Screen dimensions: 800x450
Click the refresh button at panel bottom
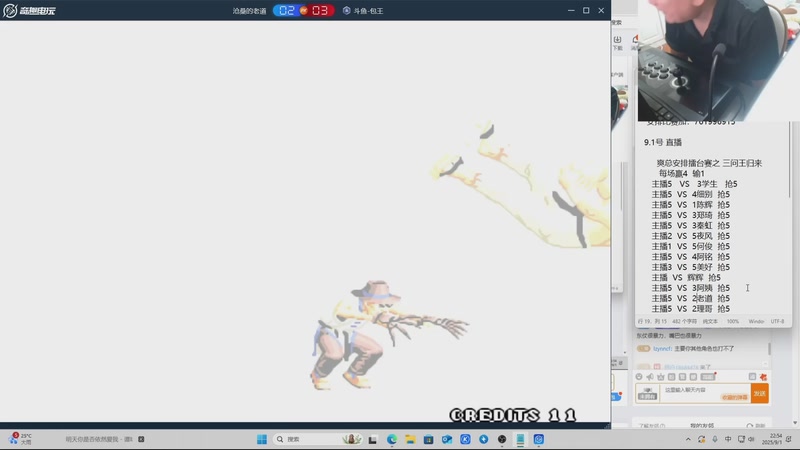(x=756, y=426)
